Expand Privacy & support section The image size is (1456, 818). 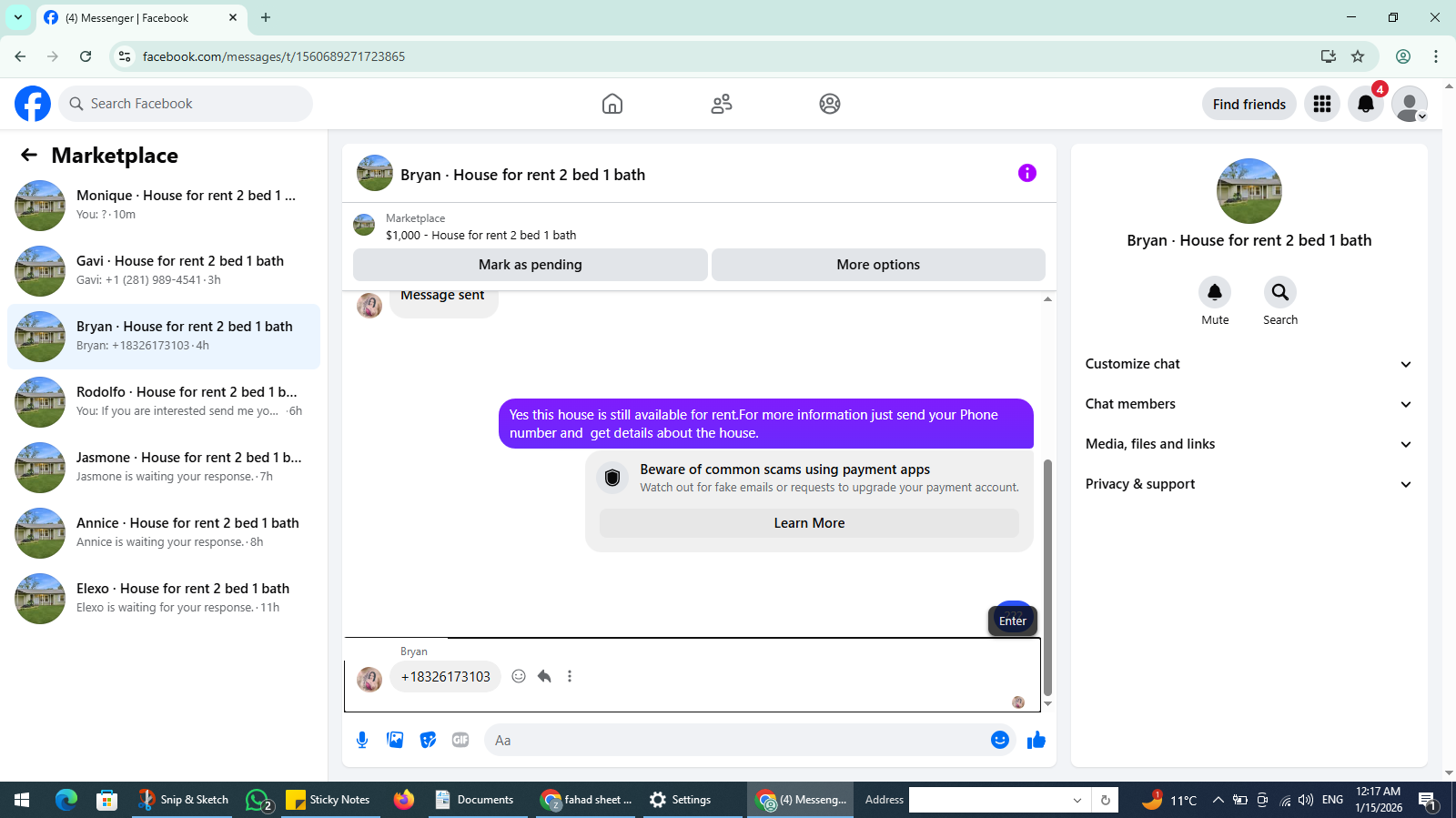tap(1249, 484)
